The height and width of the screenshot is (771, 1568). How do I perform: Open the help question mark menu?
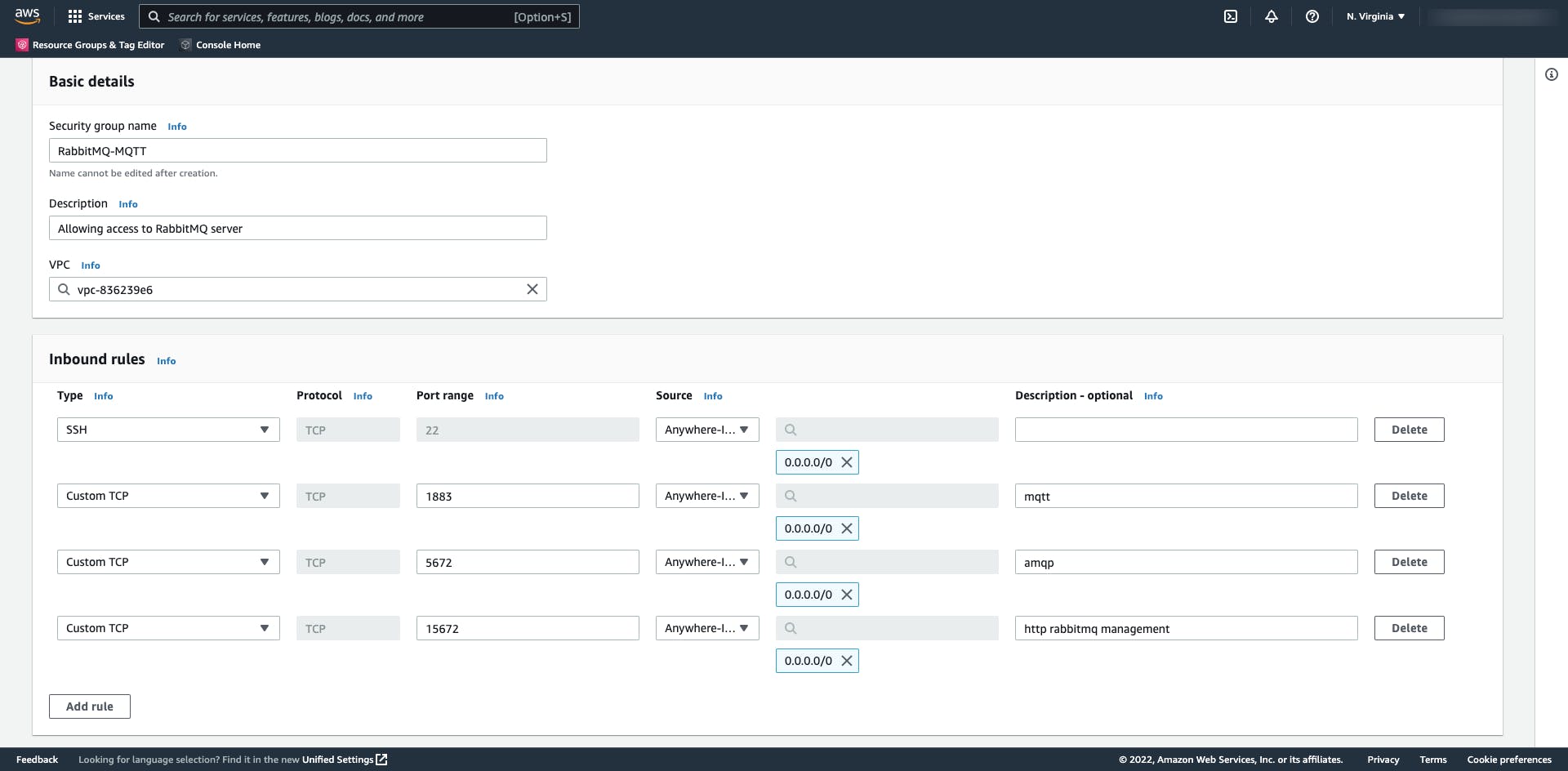click(x=1312, y=16)
